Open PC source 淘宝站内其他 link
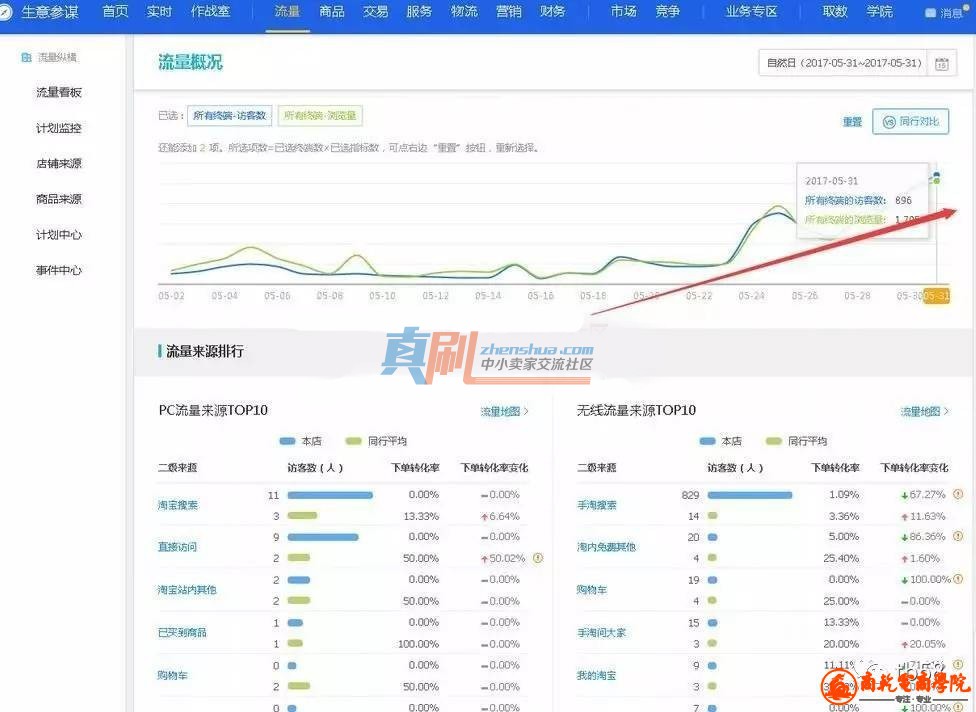This screenshot has width=976, height=712. click(187, 589)
